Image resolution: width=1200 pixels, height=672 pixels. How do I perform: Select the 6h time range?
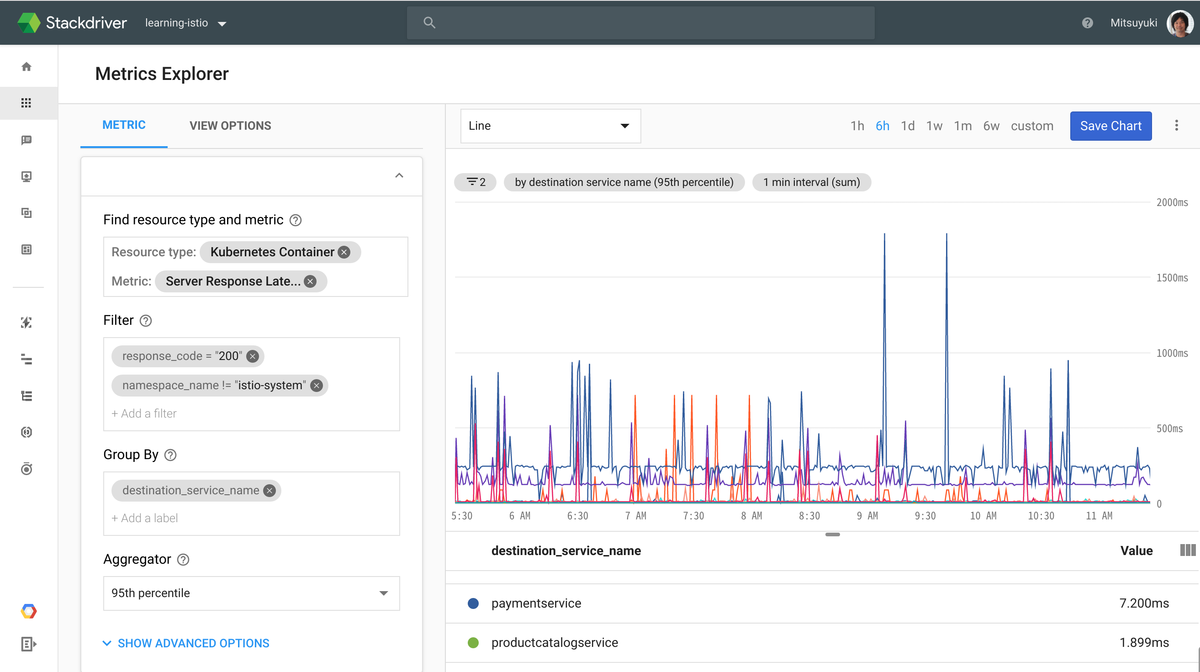coord(882,126)
